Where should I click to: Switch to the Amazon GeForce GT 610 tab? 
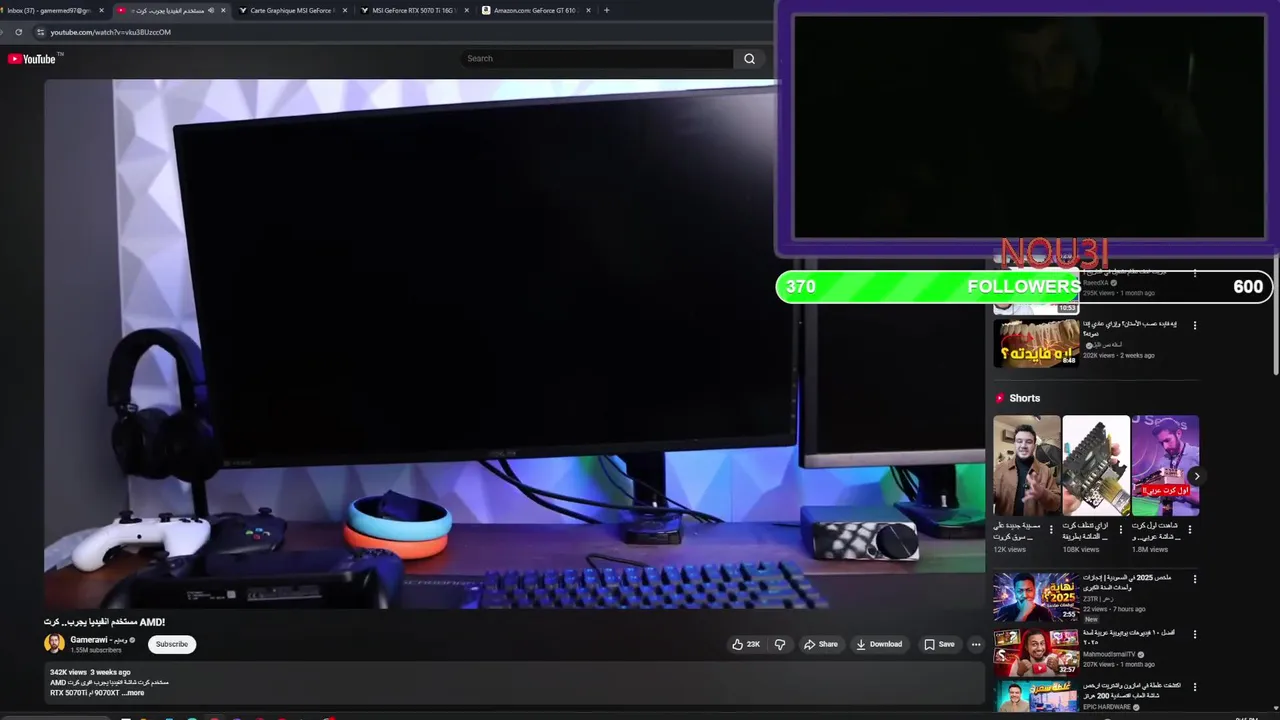pos(535,10)
